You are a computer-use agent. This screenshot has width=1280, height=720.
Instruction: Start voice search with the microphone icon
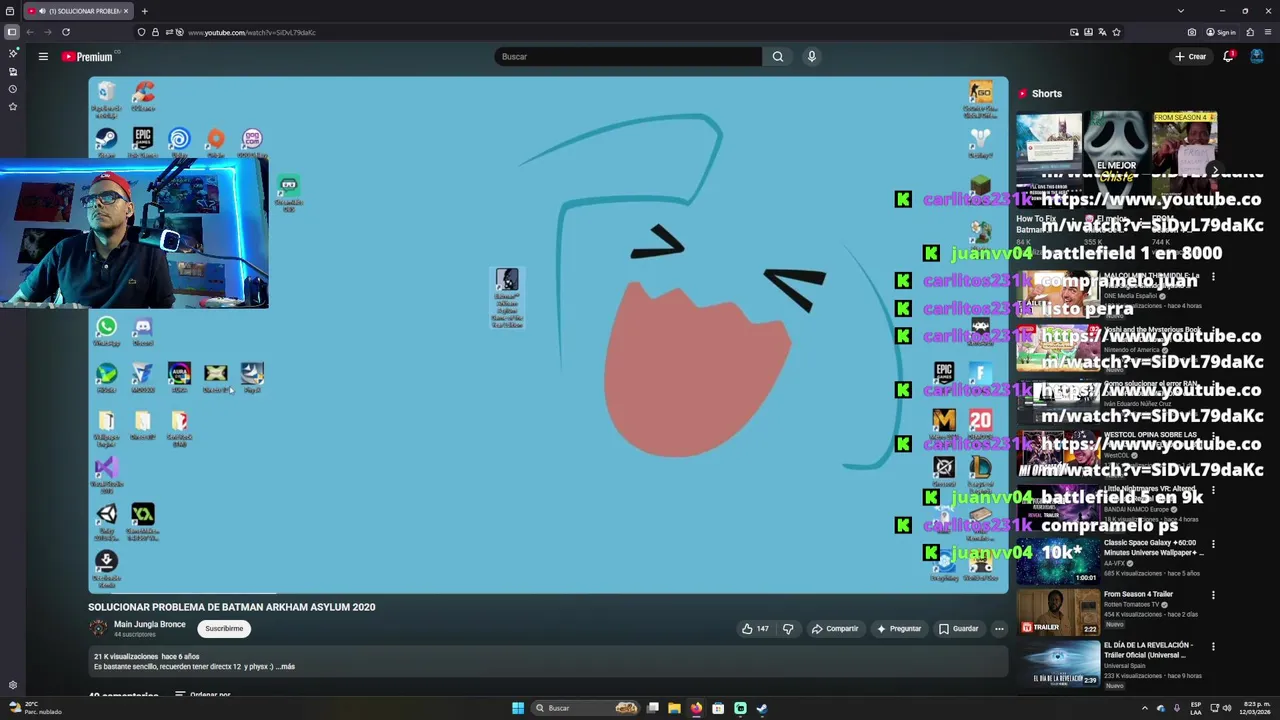pyautogui.click(x=812, y=57)
